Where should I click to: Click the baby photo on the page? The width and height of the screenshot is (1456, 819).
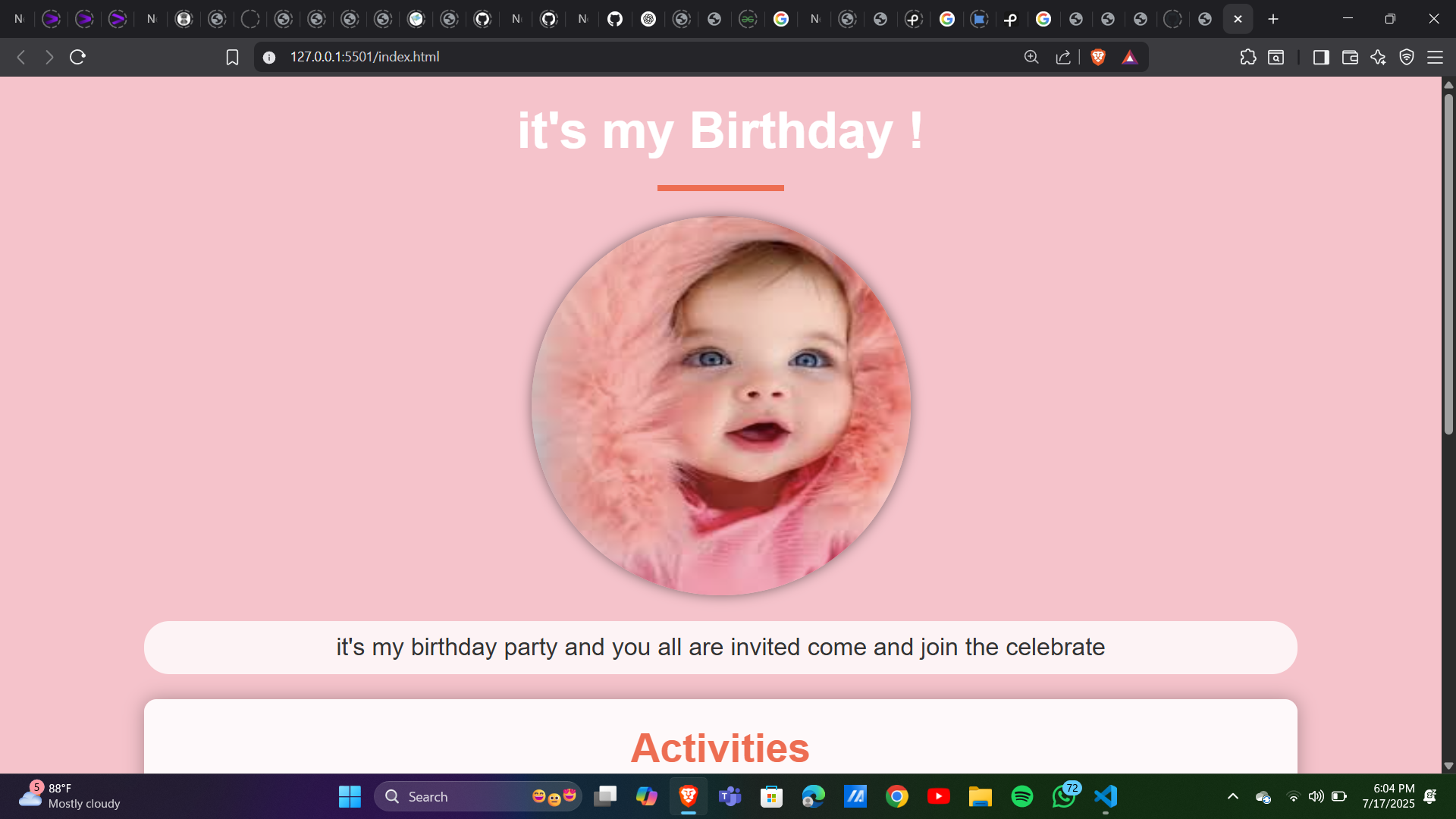tap(720, 406)
